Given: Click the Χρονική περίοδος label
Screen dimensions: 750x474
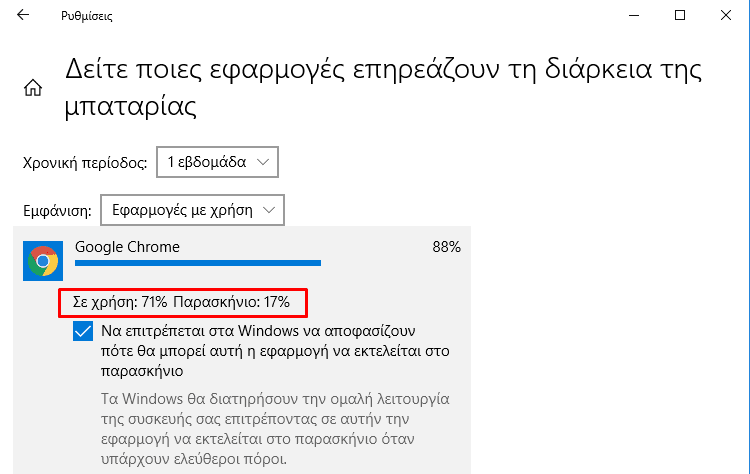Looking at the screenshot, I should coord(84,162).
